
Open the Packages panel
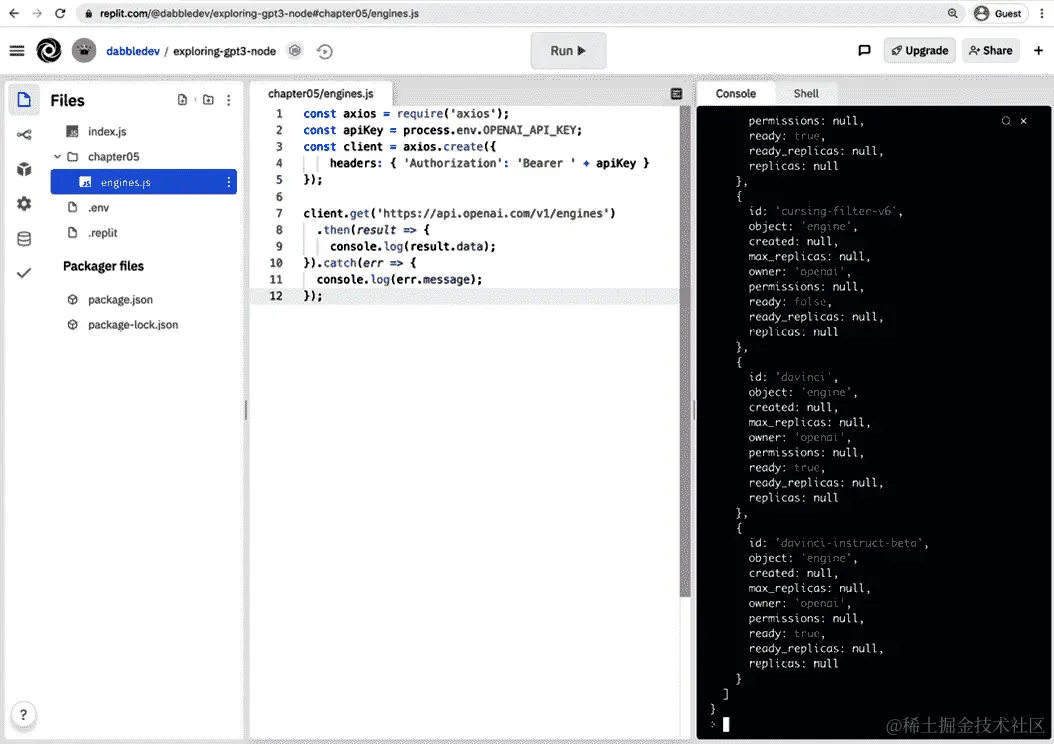point(23,169)
